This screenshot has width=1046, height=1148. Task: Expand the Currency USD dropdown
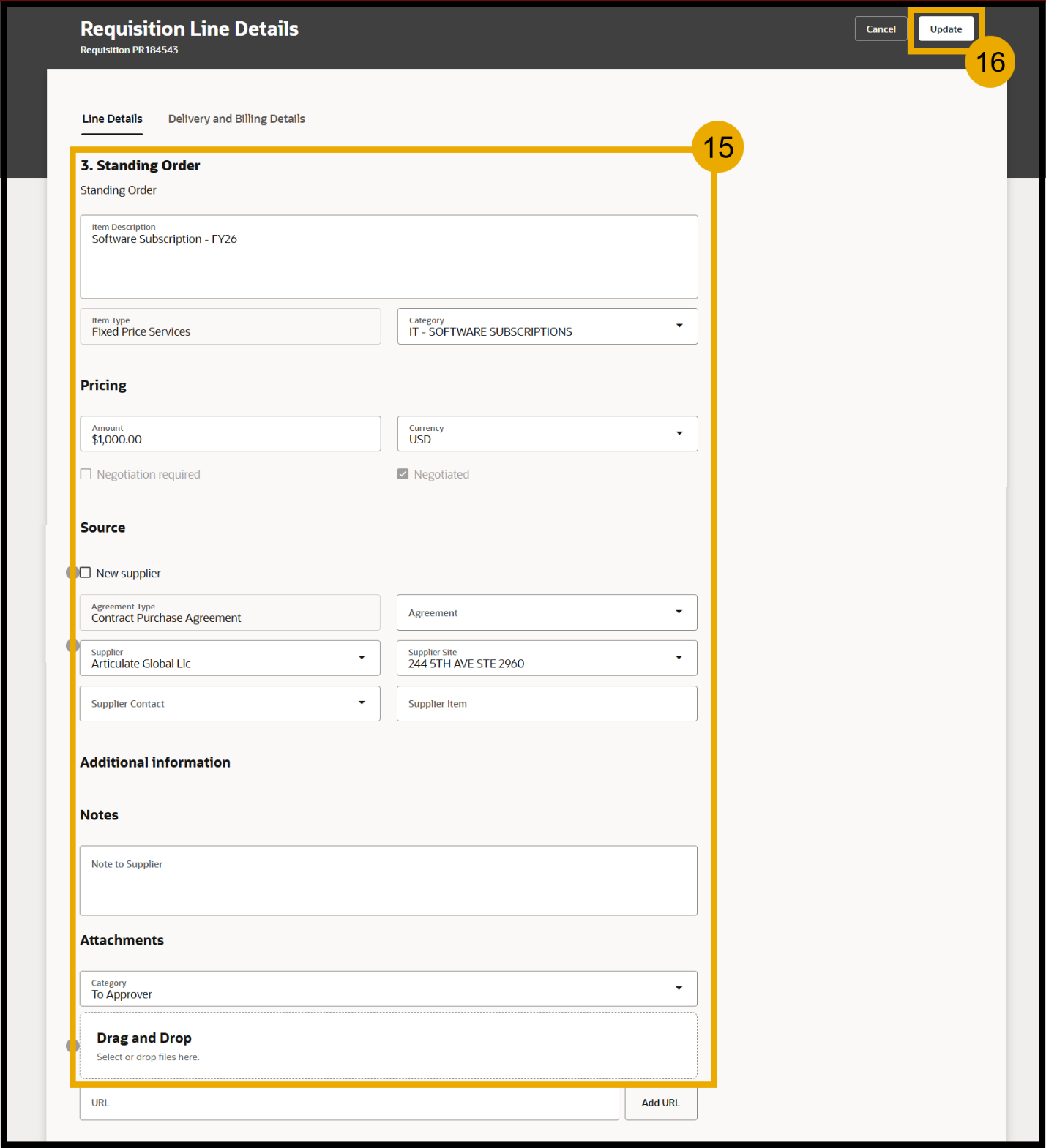[547, 434]
